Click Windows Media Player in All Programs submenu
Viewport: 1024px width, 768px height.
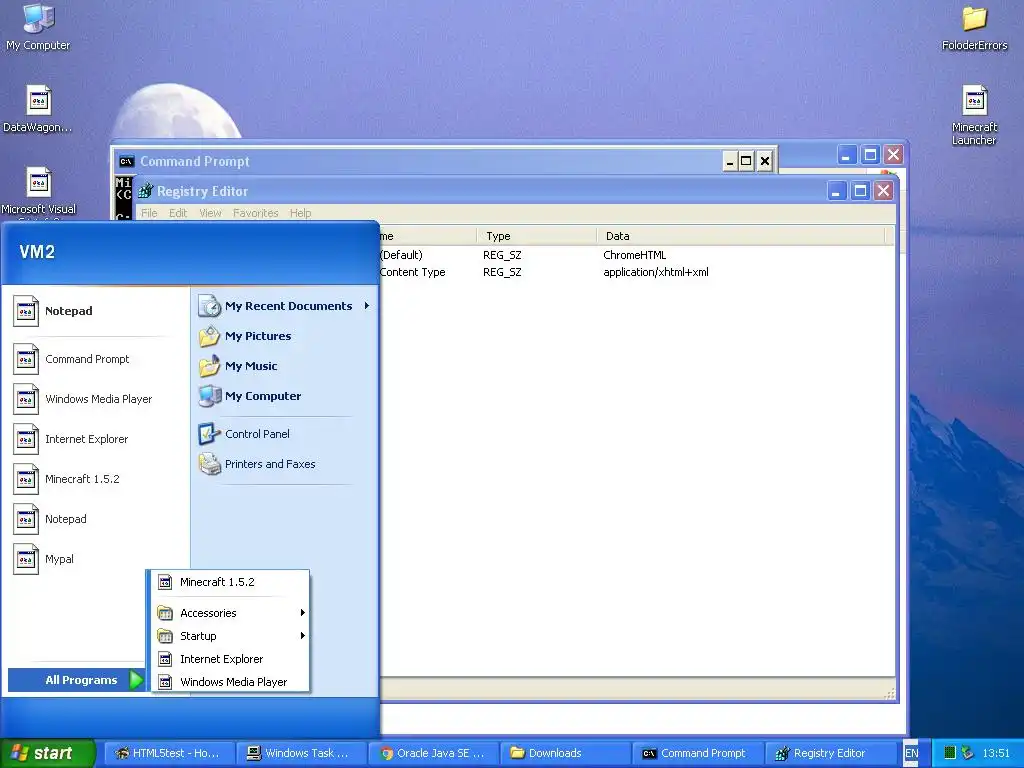233,682
